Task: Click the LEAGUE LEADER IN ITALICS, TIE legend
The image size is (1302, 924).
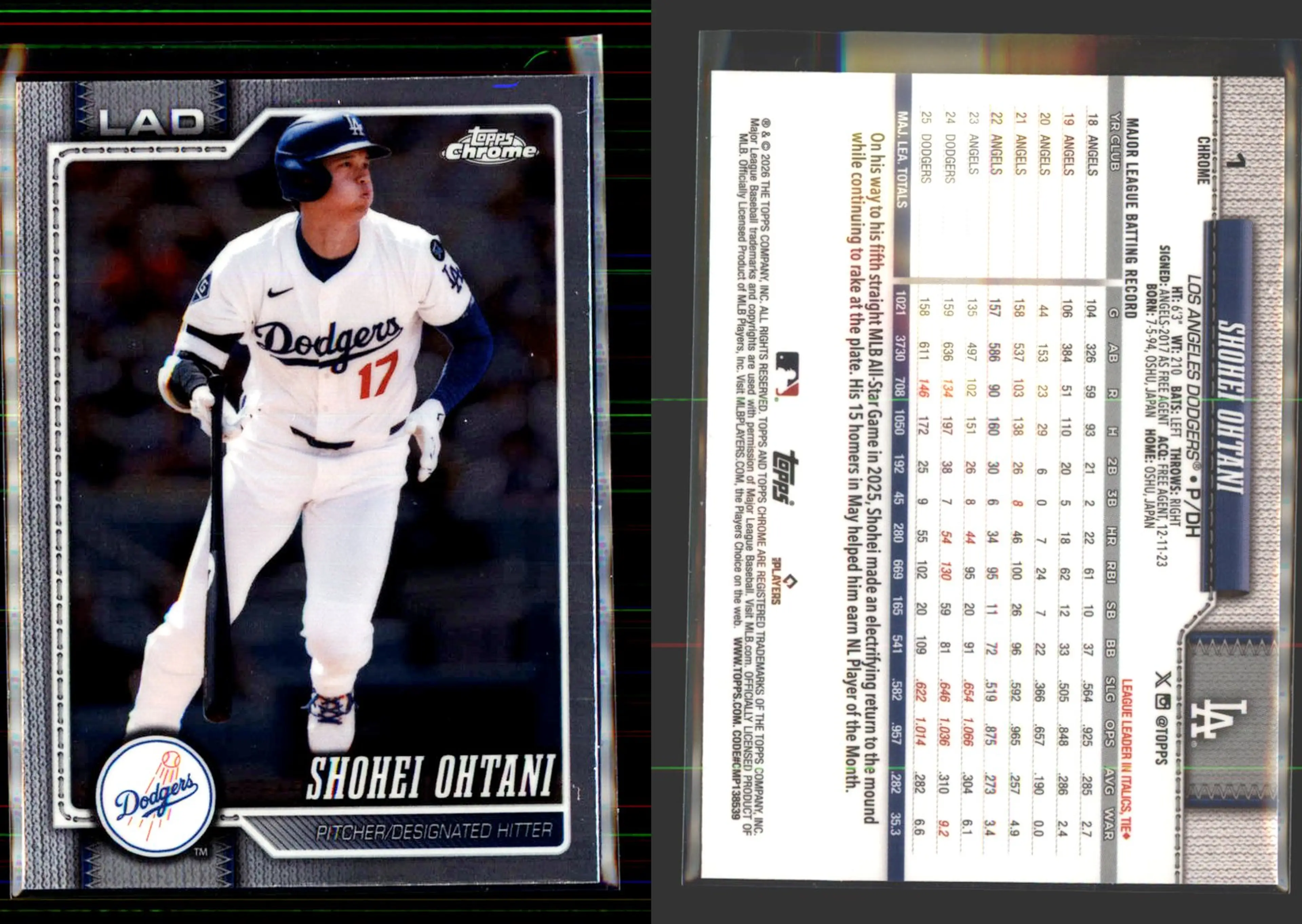Action: coord(1127,759)
